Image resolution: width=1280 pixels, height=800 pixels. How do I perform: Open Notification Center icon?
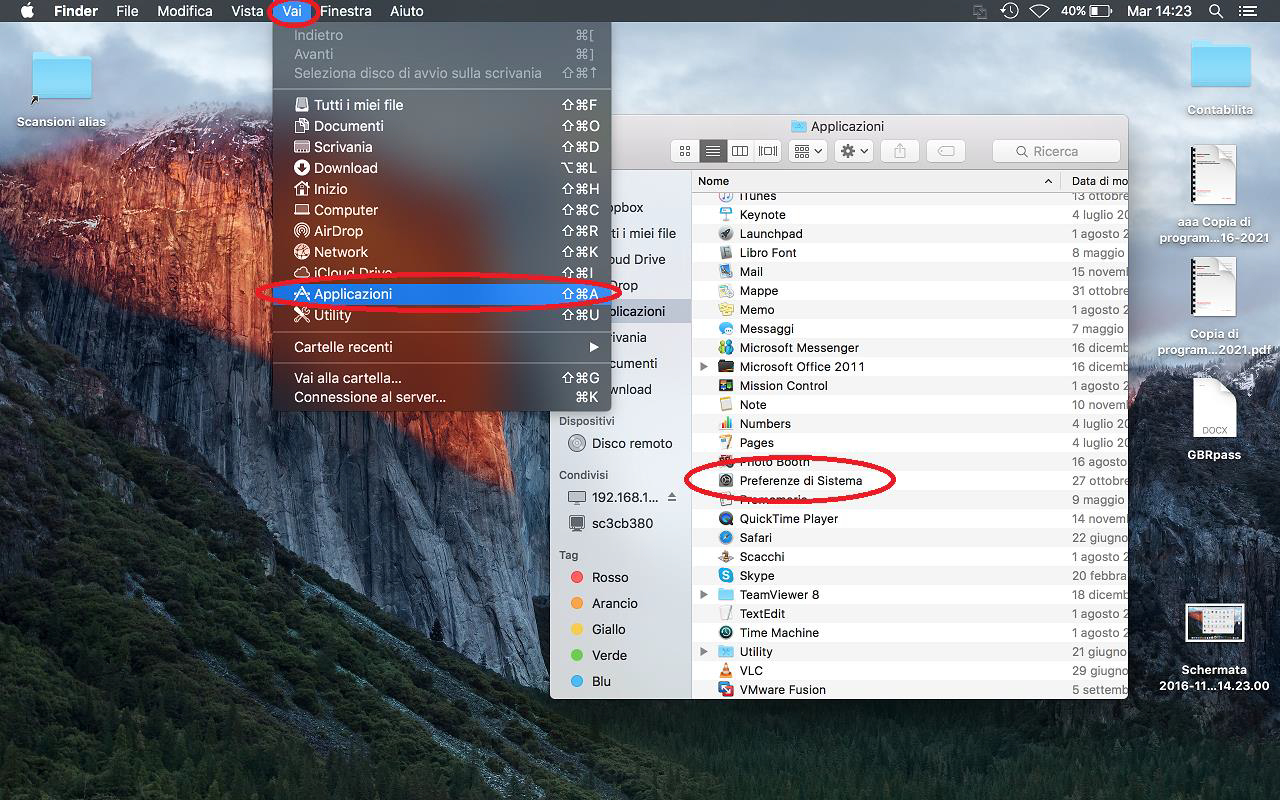coord(1247,11)
